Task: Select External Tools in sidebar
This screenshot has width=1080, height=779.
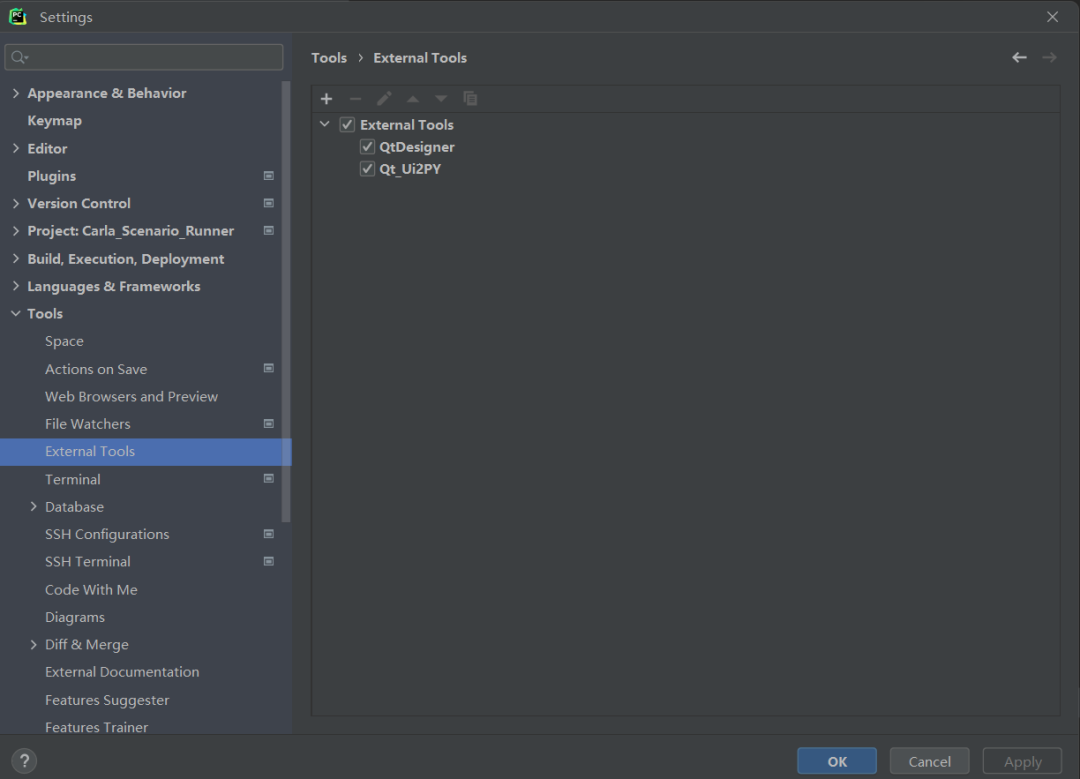Action: pyautogui.click(x=145, y=451)
